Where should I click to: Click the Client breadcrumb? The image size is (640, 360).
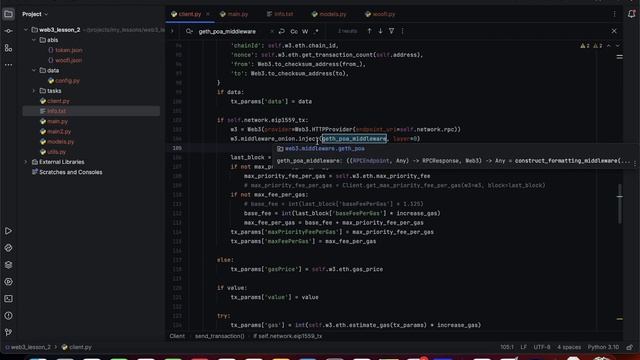177,336
